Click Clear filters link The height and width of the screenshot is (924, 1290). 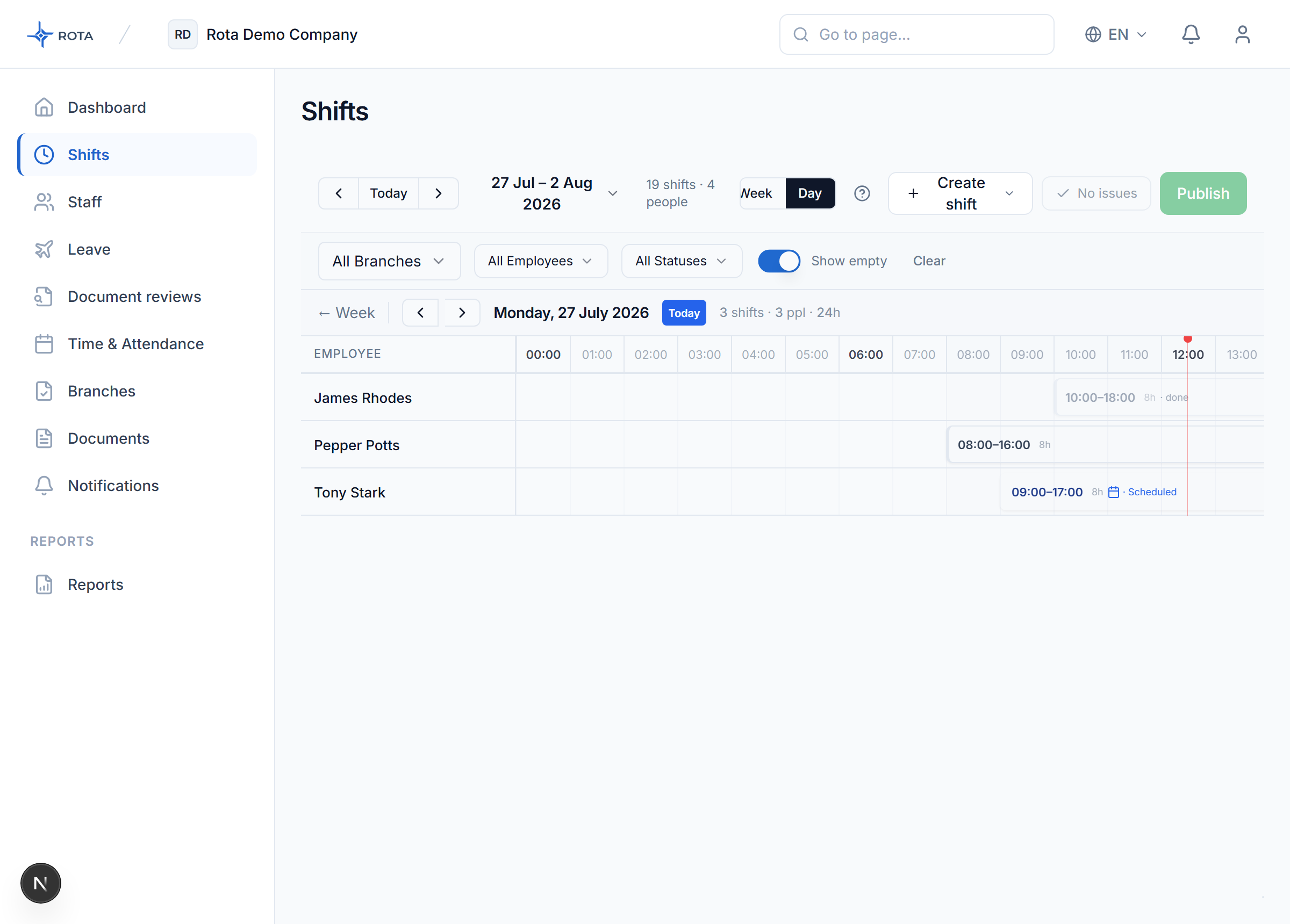[x=929, y=261]
